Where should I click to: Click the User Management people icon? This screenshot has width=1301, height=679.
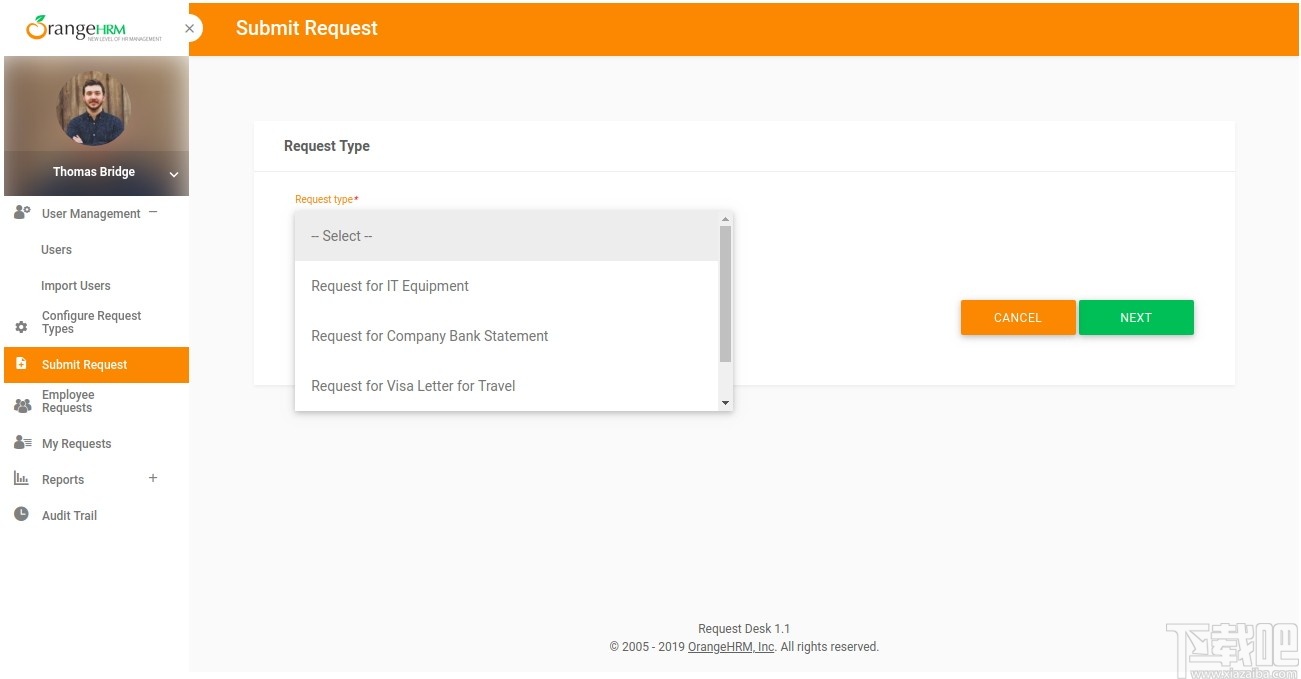click(x=22, y=213)
